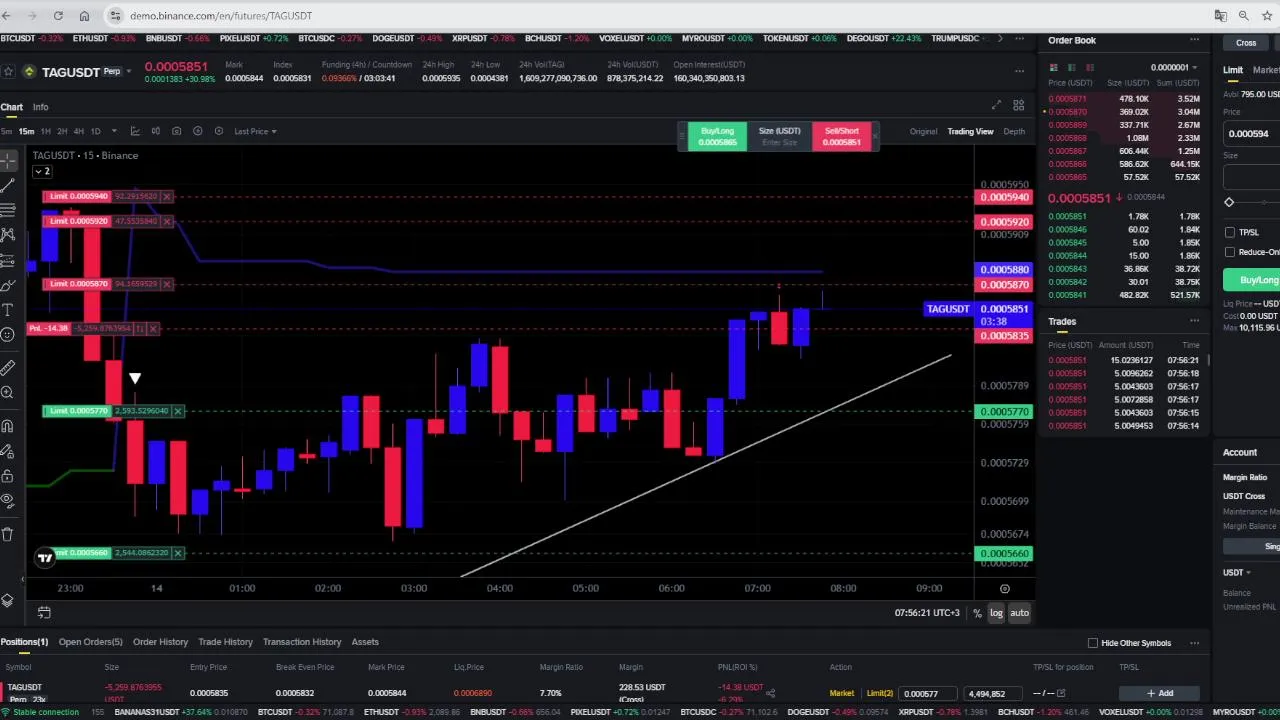Select the crosshair cursor tool

pos(8,160)
